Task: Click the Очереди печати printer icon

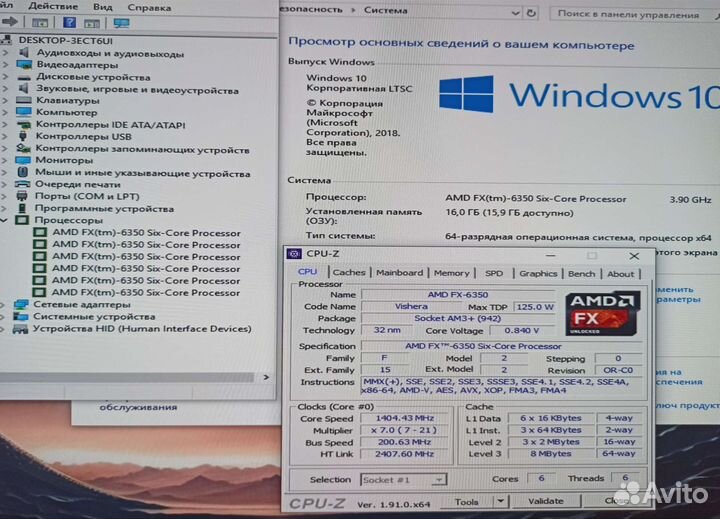Action: click(22, 184)
